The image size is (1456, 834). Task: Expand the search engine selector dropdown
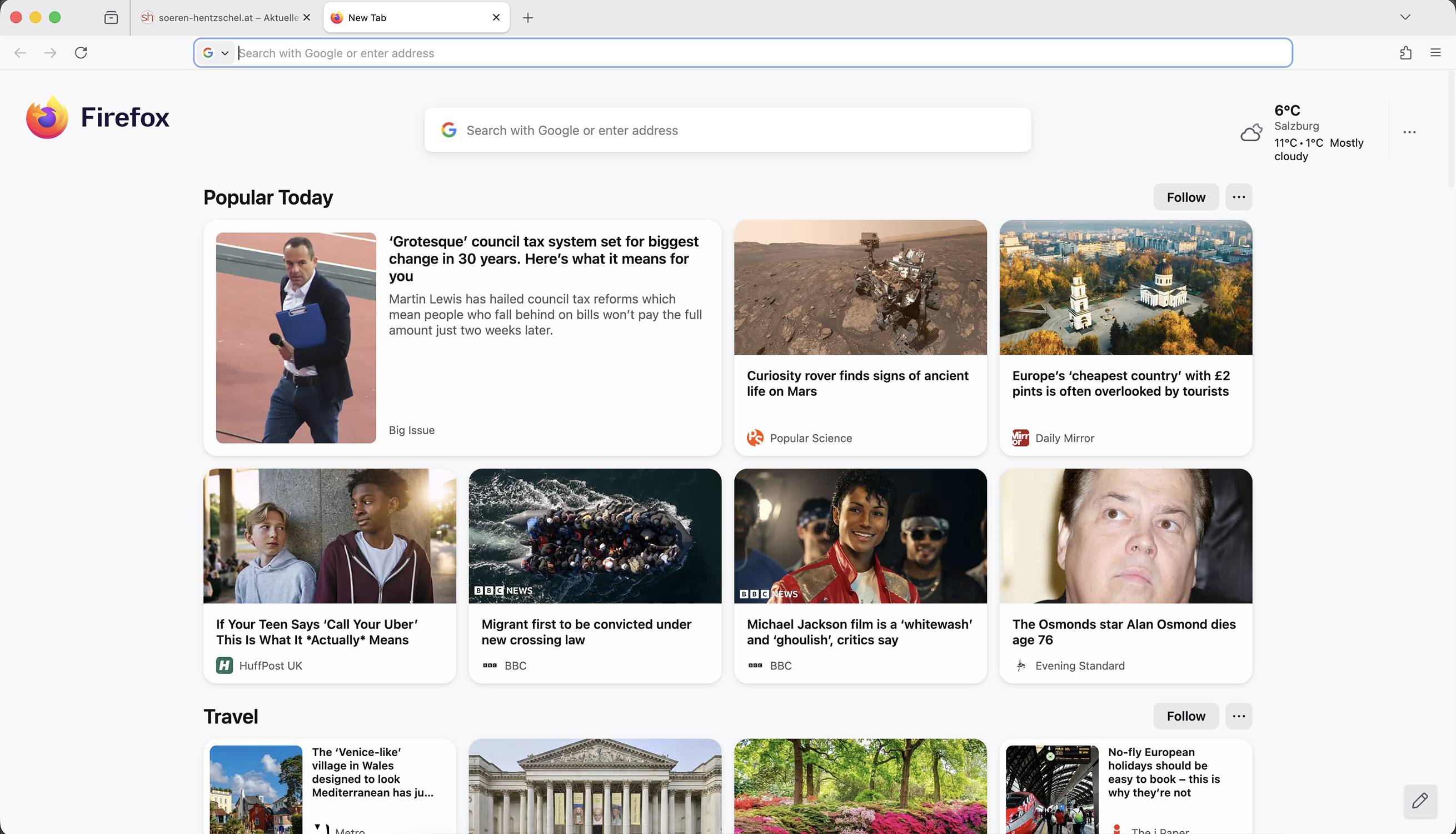[216, 53]
